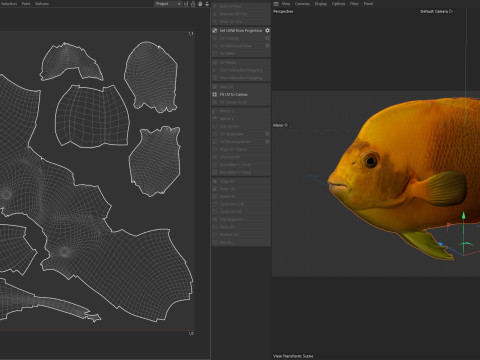Open the viewport Cameras menu
Viewport: 480px width, 360px height.
pyautogui.click(x=302, y=4)
